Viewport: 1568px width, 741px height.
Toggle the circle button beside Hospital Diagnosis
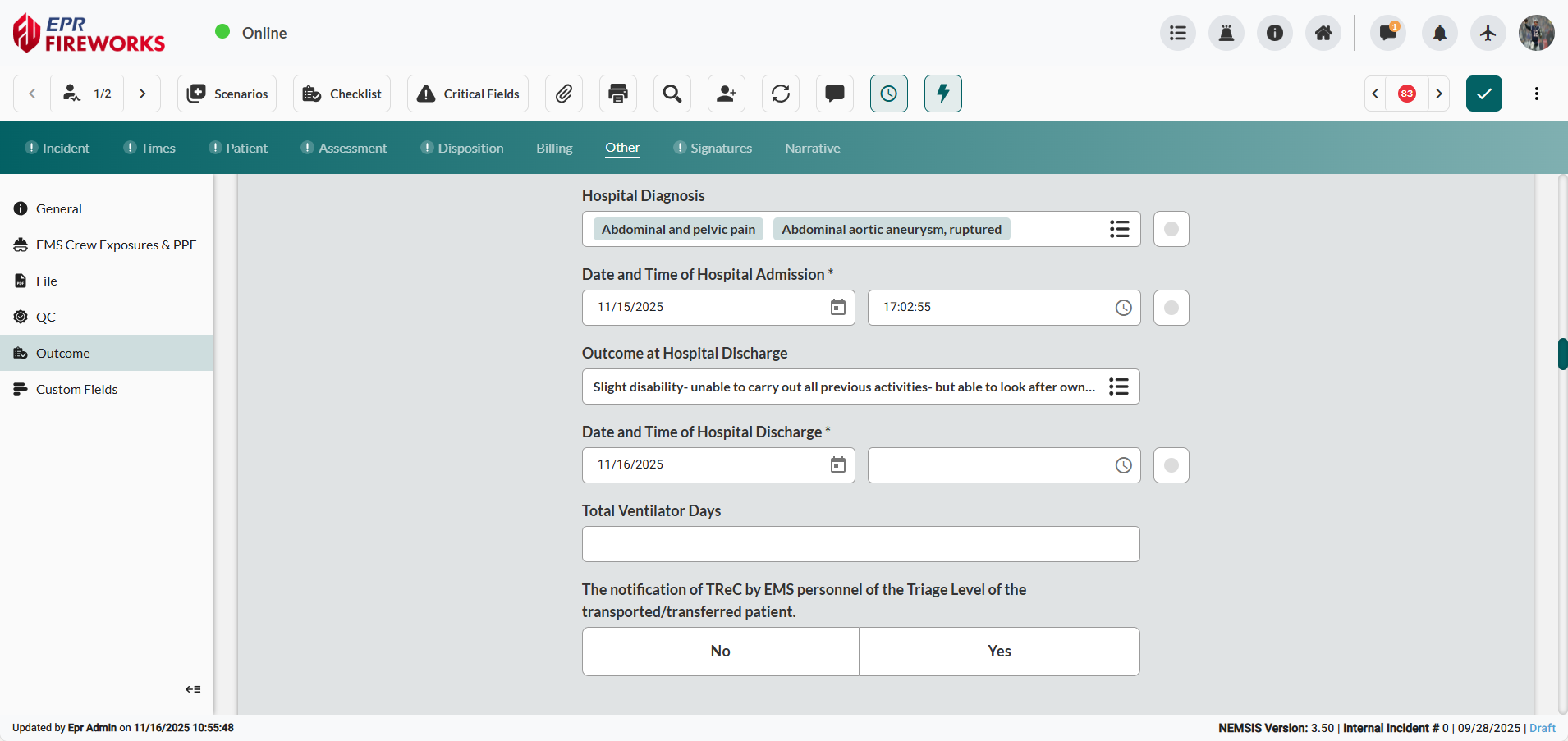click(1171, 229)
